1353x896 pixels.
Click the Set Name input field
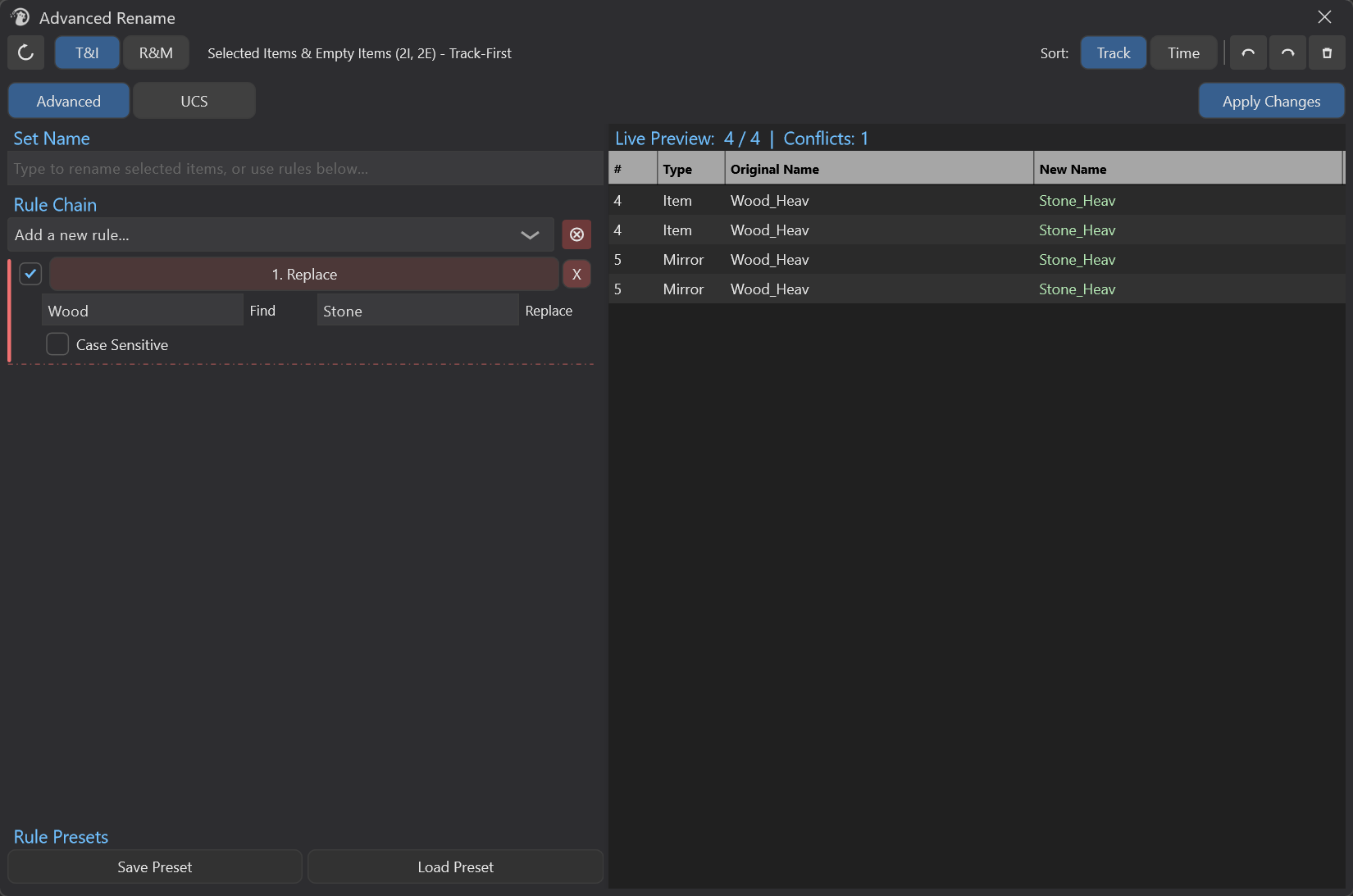305,168
